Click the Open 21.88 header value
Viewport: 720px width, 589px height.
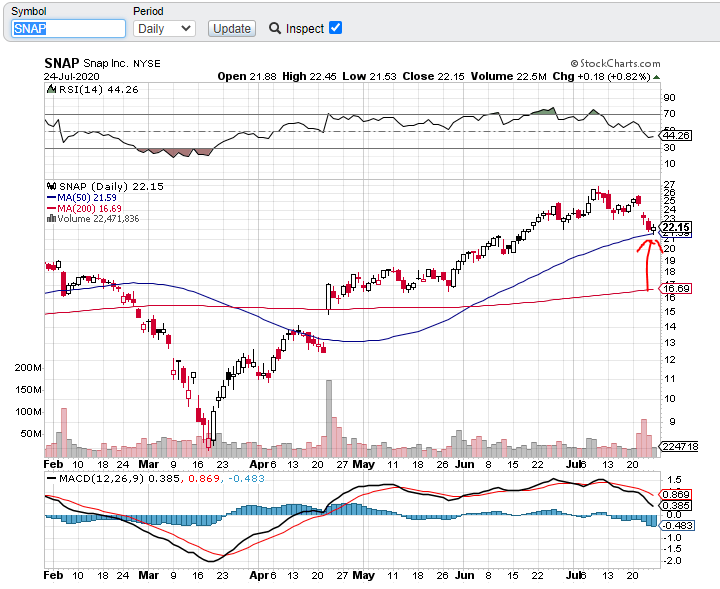click(247, 76)
